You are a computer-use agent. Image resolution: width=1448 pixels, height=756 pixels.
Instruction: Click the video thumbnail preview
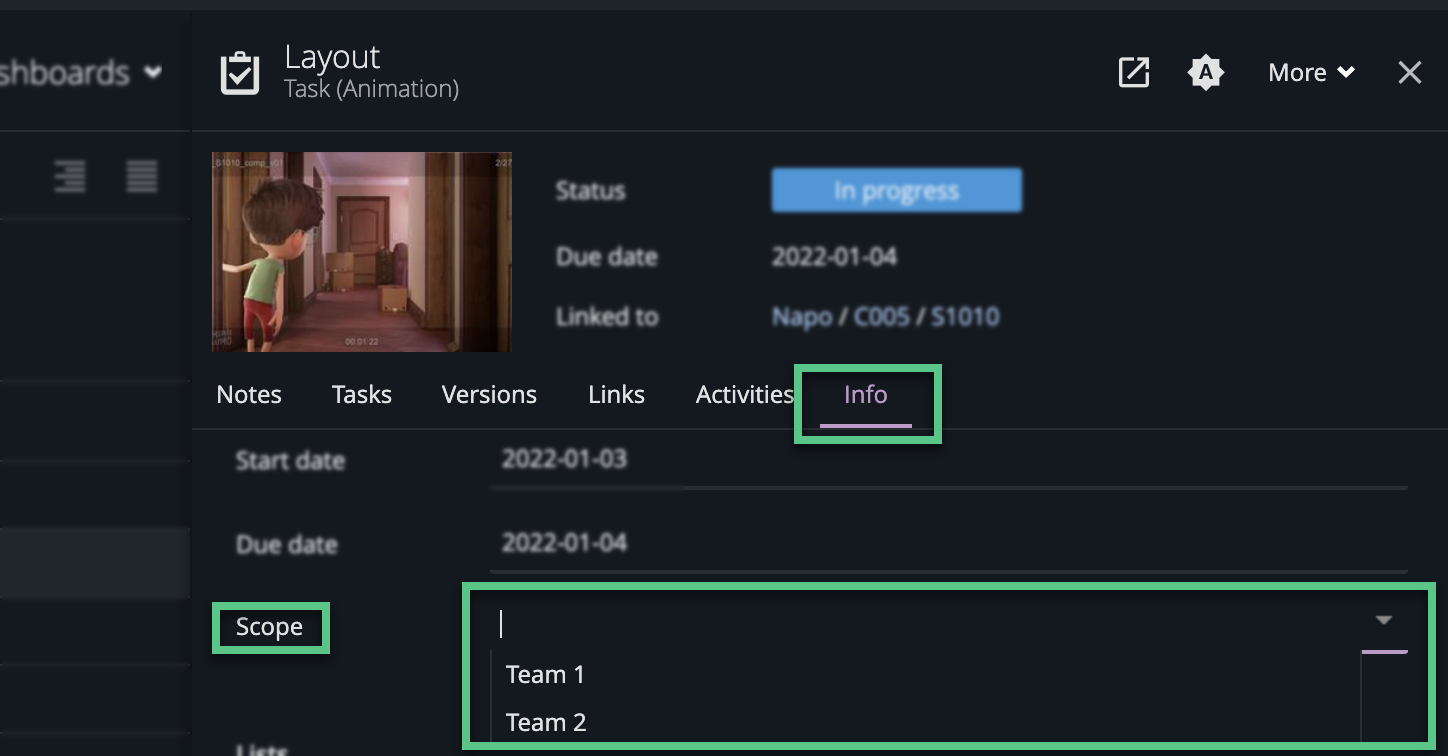coord(361,251)
